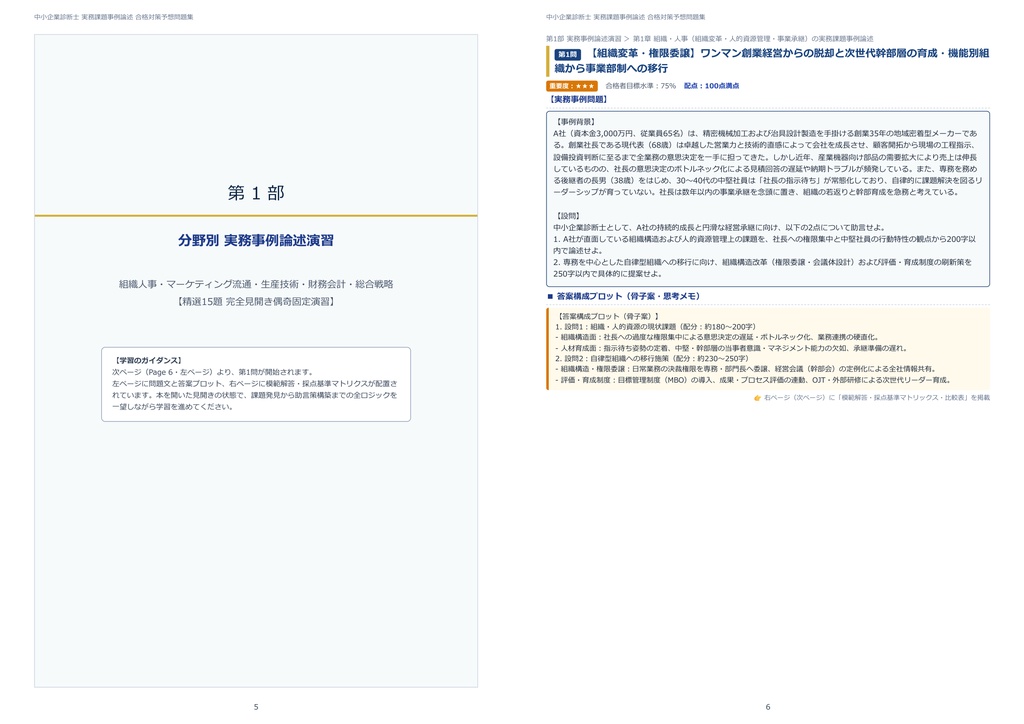Click the plot line starting '- 組織構造面：'
The height and width of the screenshot is (724, 1024).
click(718, 338)
